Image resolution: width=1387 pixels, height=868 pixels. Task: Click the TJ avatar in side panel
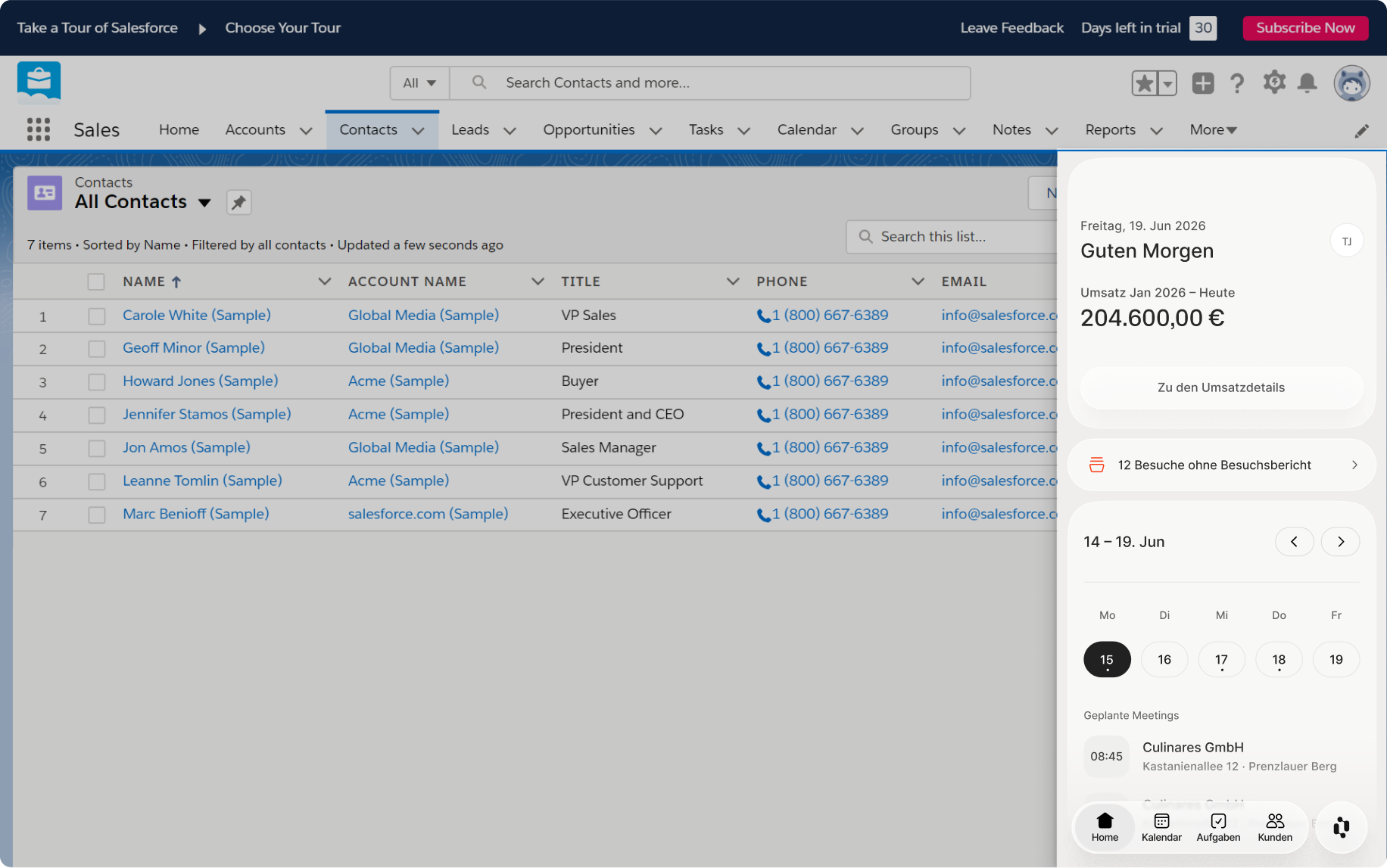click(1347, 241)
